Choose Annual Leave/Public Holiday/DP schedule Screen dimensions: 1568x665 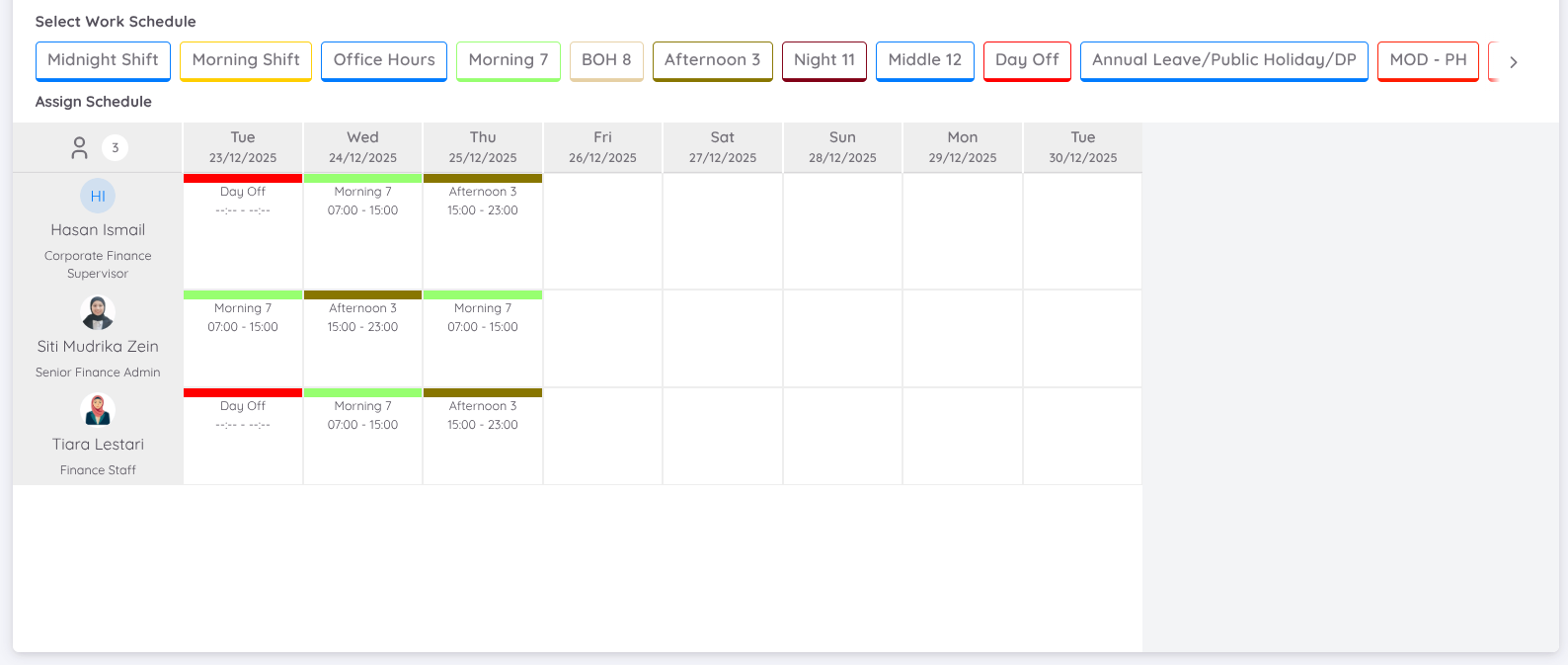[x=1224, y=61]
